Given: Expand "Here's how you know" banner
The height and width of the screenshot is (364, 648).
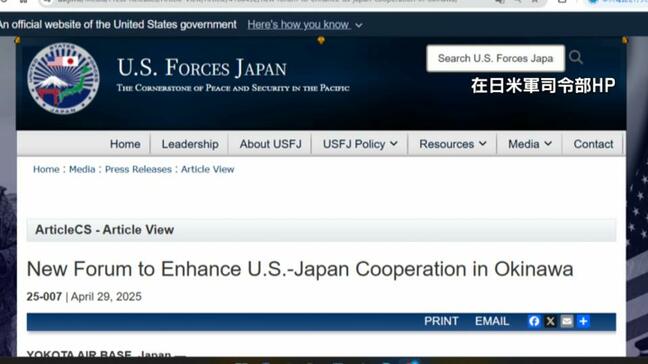Looking at the screenshot, I should (305, 25).
